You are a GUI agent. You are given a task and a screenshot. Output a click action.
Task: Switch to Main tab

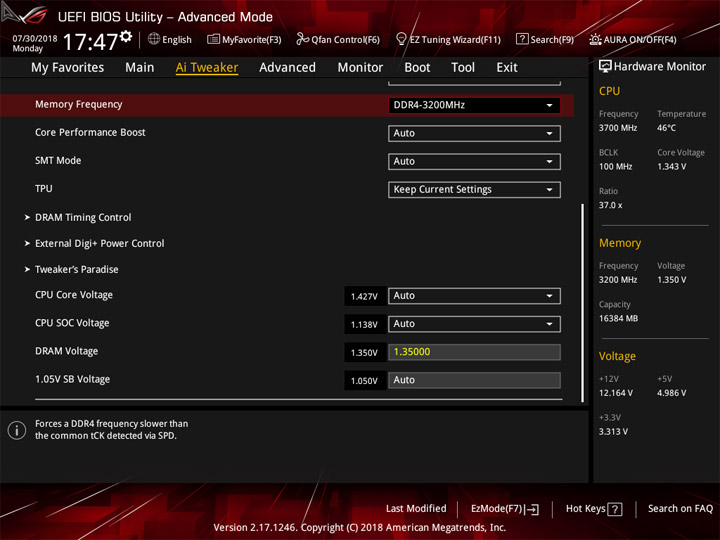pyautogui.click(x=140, y=68)
